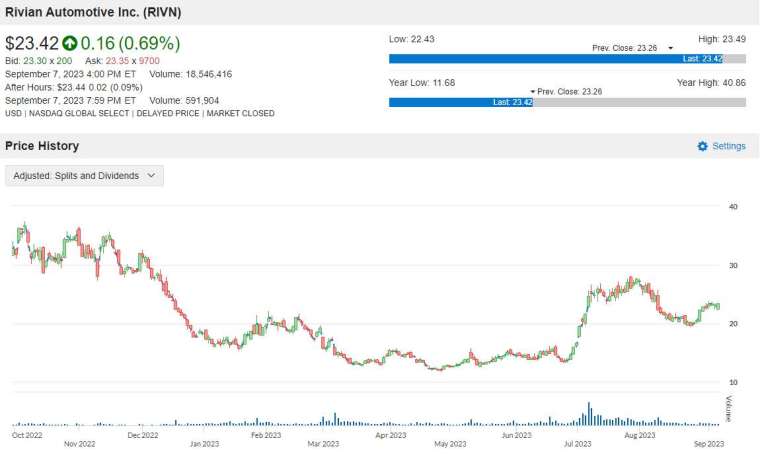This screenshot has height=457, width=760.
Task: Click the 0.16 (0.69%) change value
Action: point(130,43)
